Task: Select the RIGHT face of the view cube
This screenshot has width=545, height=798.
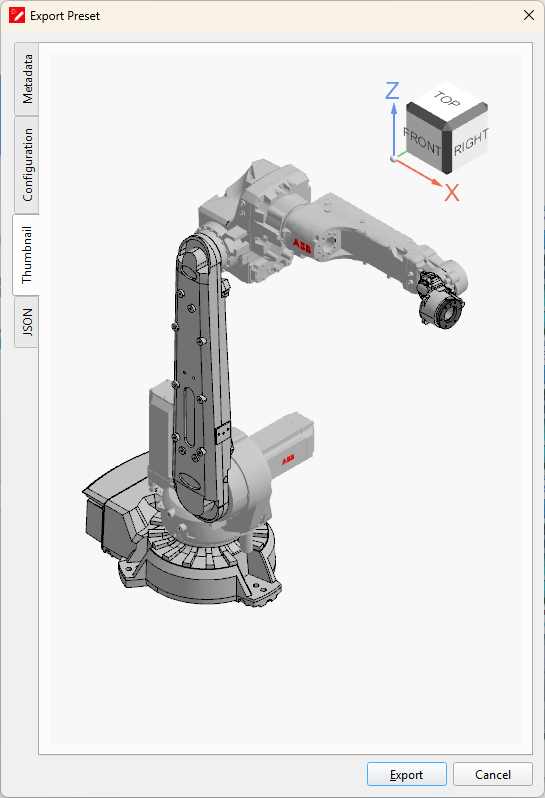Action: 471,142
